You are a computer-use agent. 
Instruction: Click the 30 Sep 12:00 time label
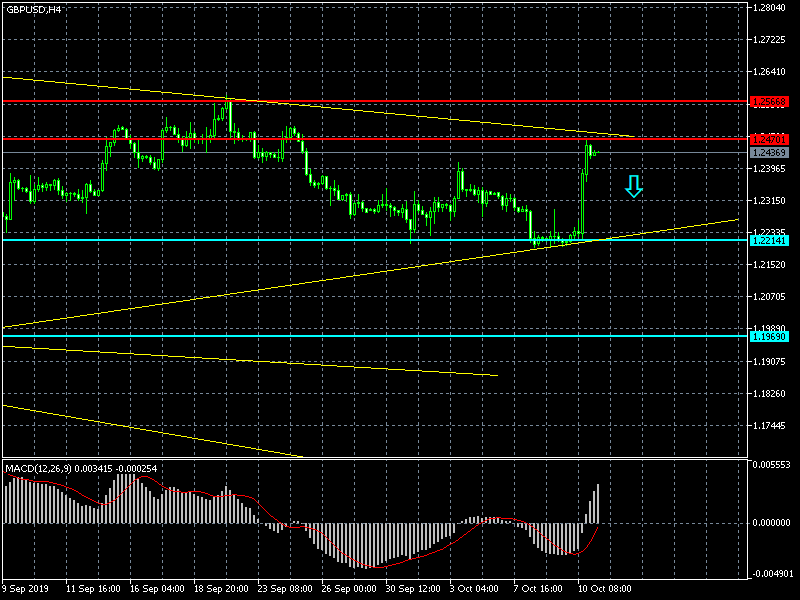click(413, 588)
